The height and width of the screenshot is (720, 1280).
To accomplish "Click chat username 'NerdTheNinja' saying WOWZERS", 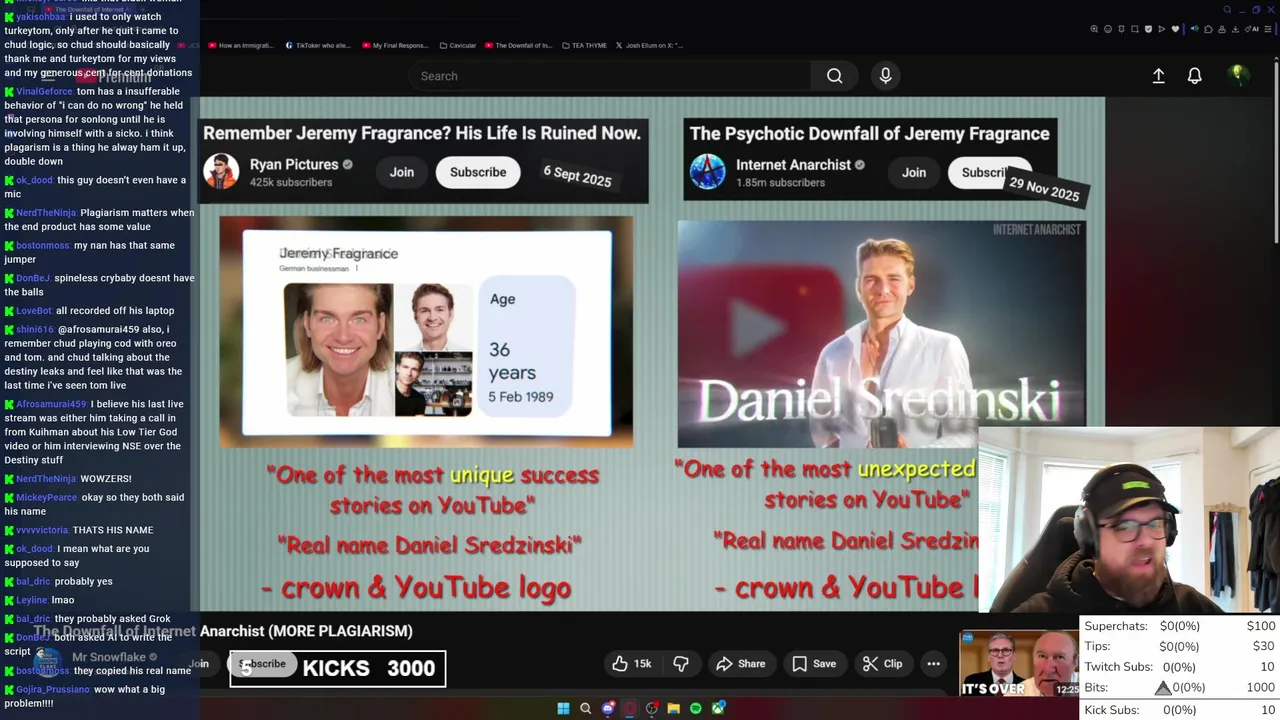I will tap(46, 479).
